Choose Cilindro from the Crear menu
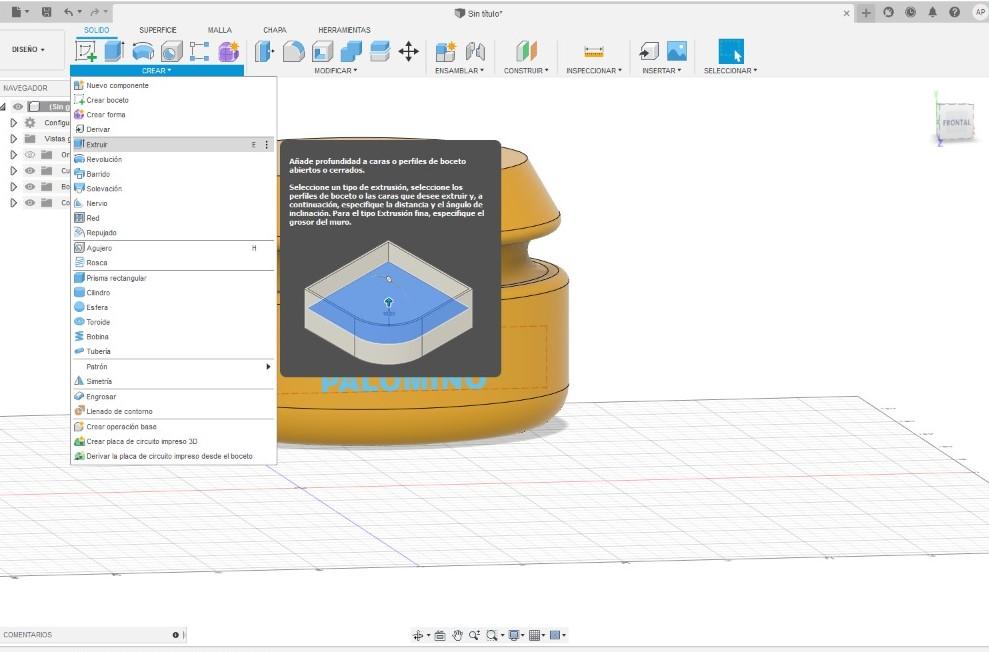This screenshot has width=989, height=652. tap(173, 293)
